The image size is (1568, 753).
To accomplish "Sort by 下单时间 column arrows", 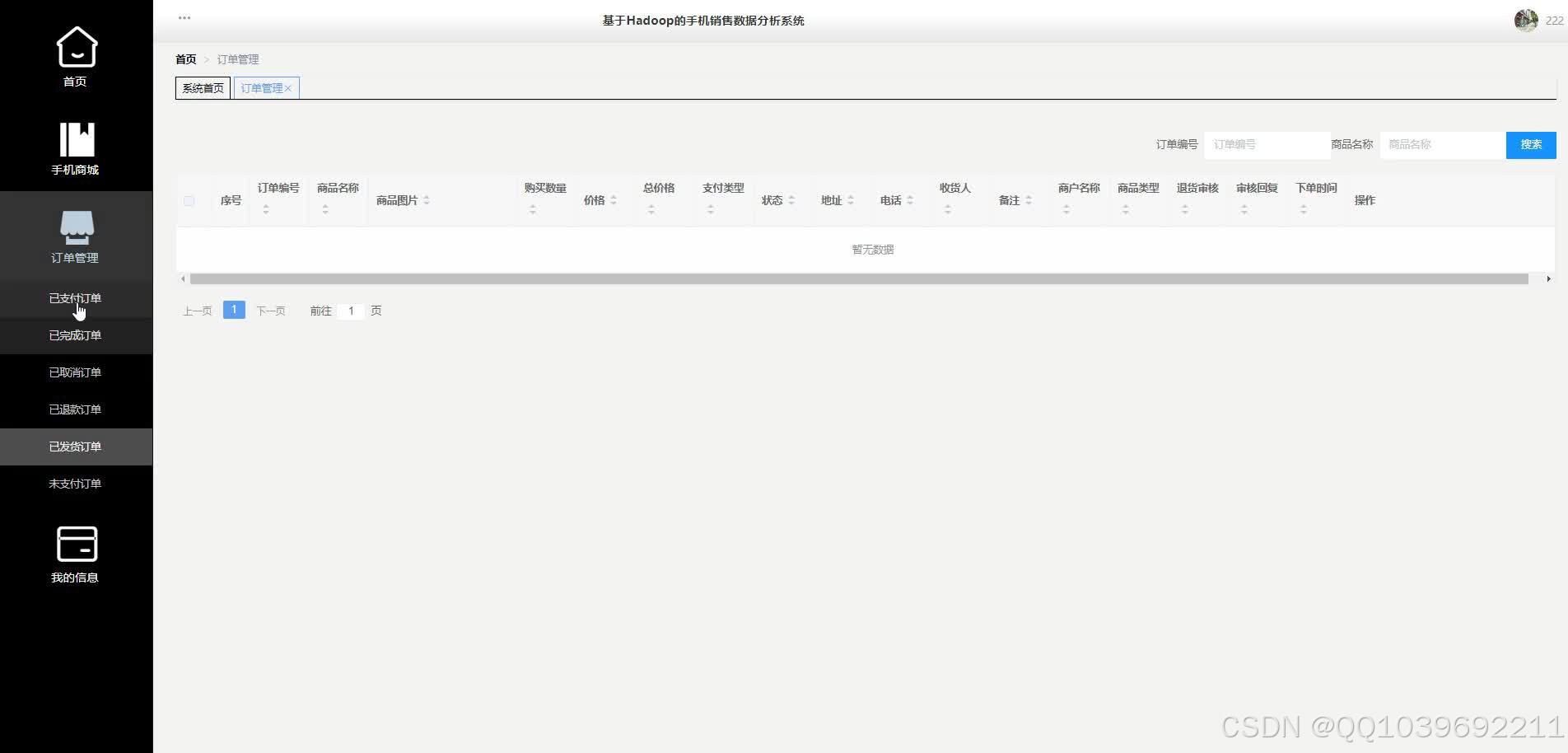I will point(1304,210).
